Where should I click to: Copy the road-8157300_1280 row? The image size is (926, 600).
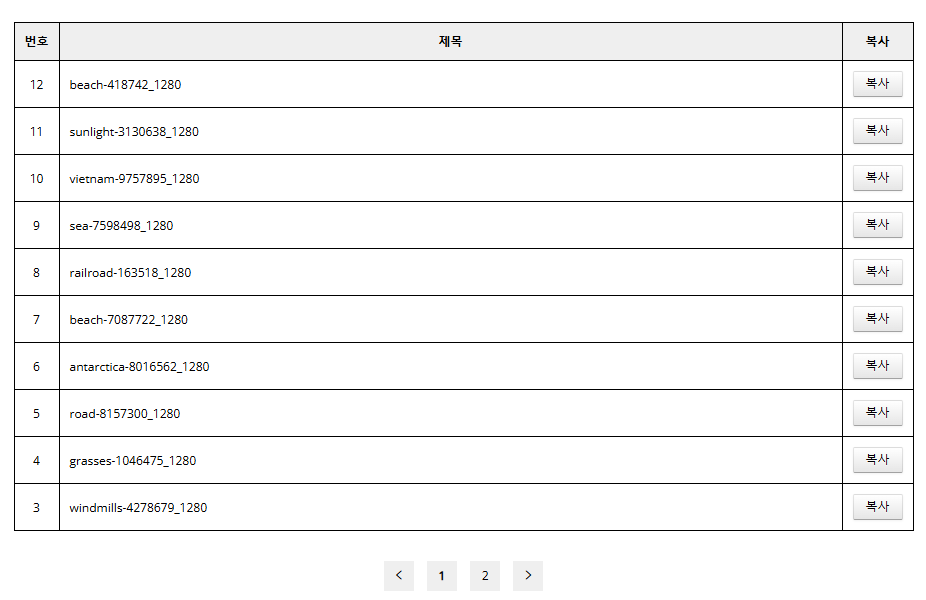pyautogui.click(x=877, y=413)
